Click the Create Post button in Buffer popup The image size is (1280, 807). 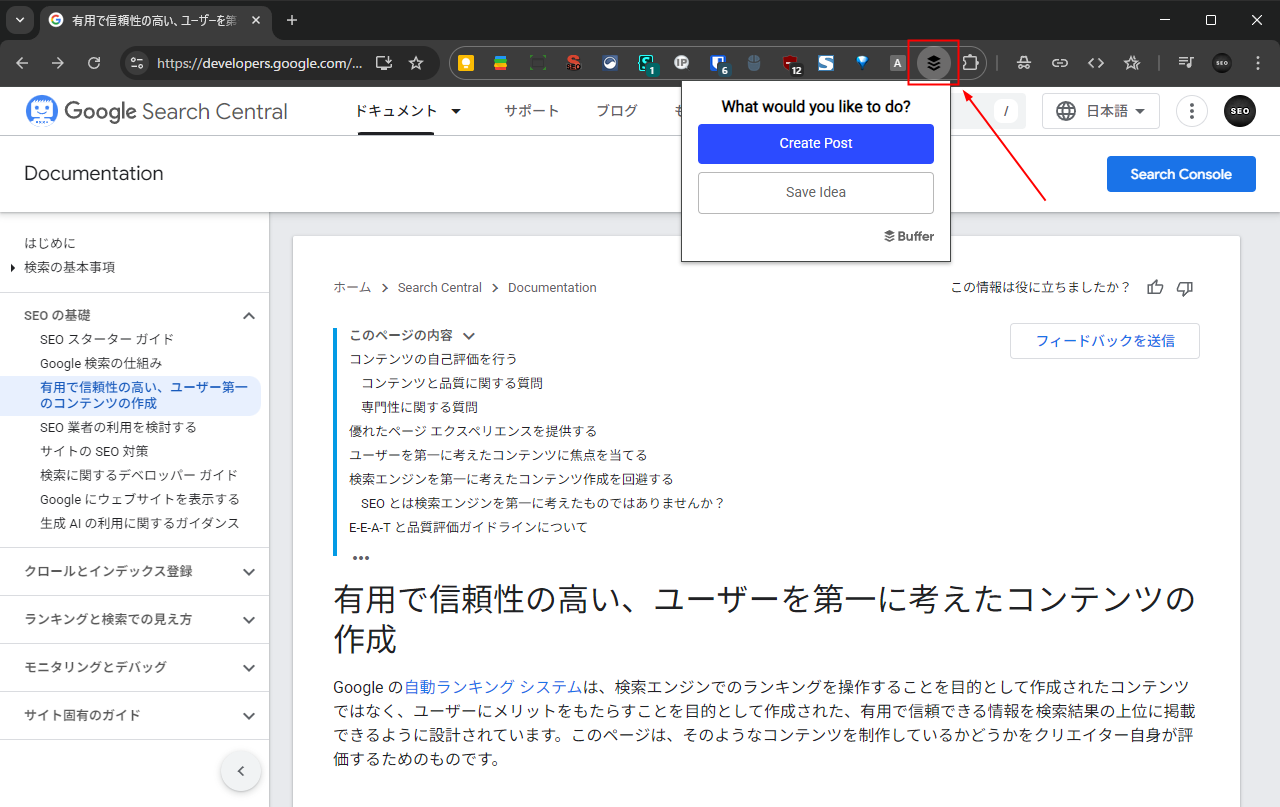coord(815,143)
